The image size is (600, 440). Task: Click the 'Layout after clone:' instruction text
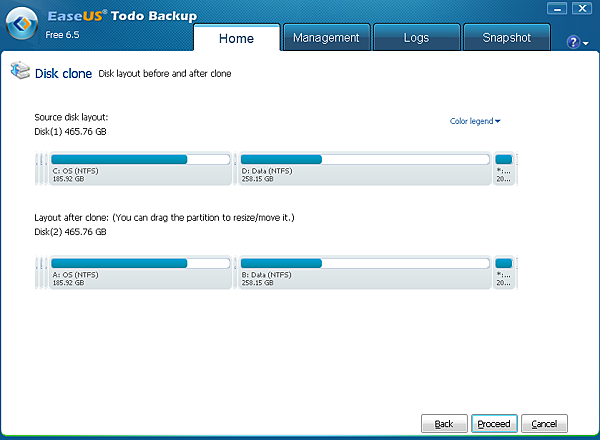tap(164, 218)
